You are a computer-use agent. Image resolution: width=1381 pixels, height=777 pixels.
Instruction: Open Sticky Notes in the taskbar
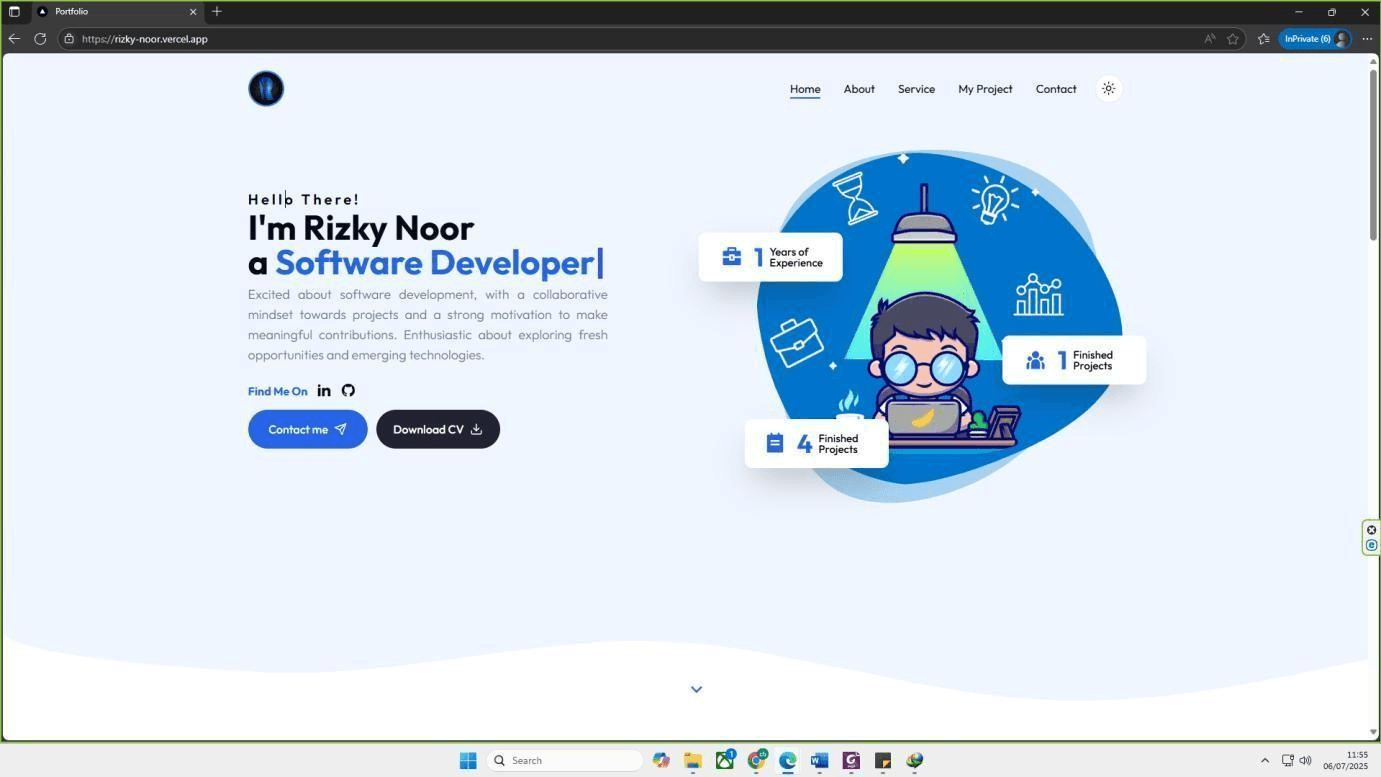(882, 761)
